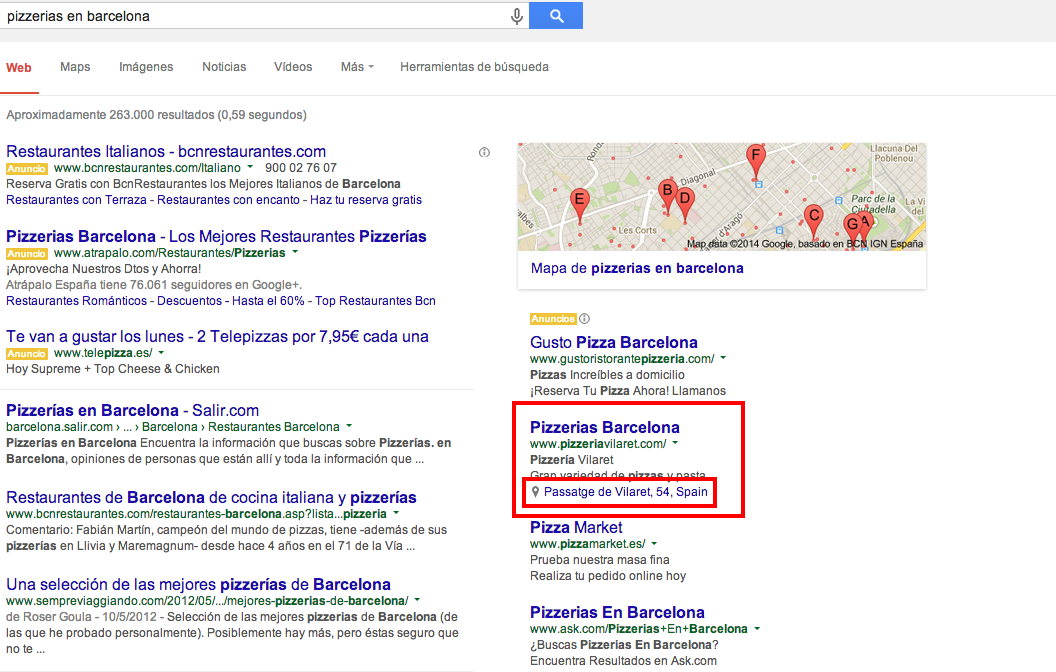Open Restaurantes de Barcelona de cocina italiana link
The height and width of the screenshot is (672, 1056).
[x=211, y=498]
